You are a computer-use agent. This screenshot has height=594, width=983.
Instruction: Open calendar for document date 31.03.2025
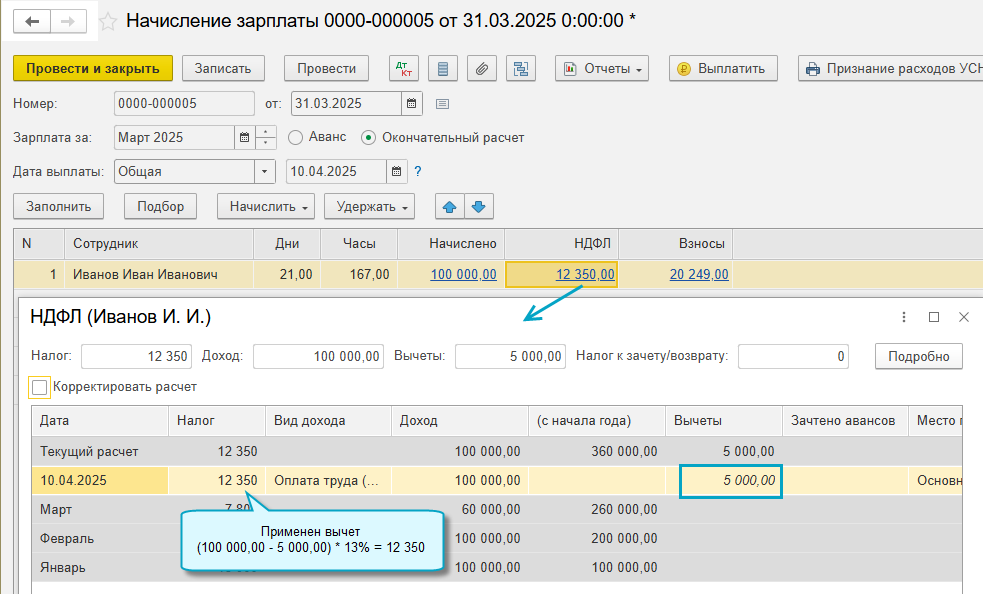[411, 103]
